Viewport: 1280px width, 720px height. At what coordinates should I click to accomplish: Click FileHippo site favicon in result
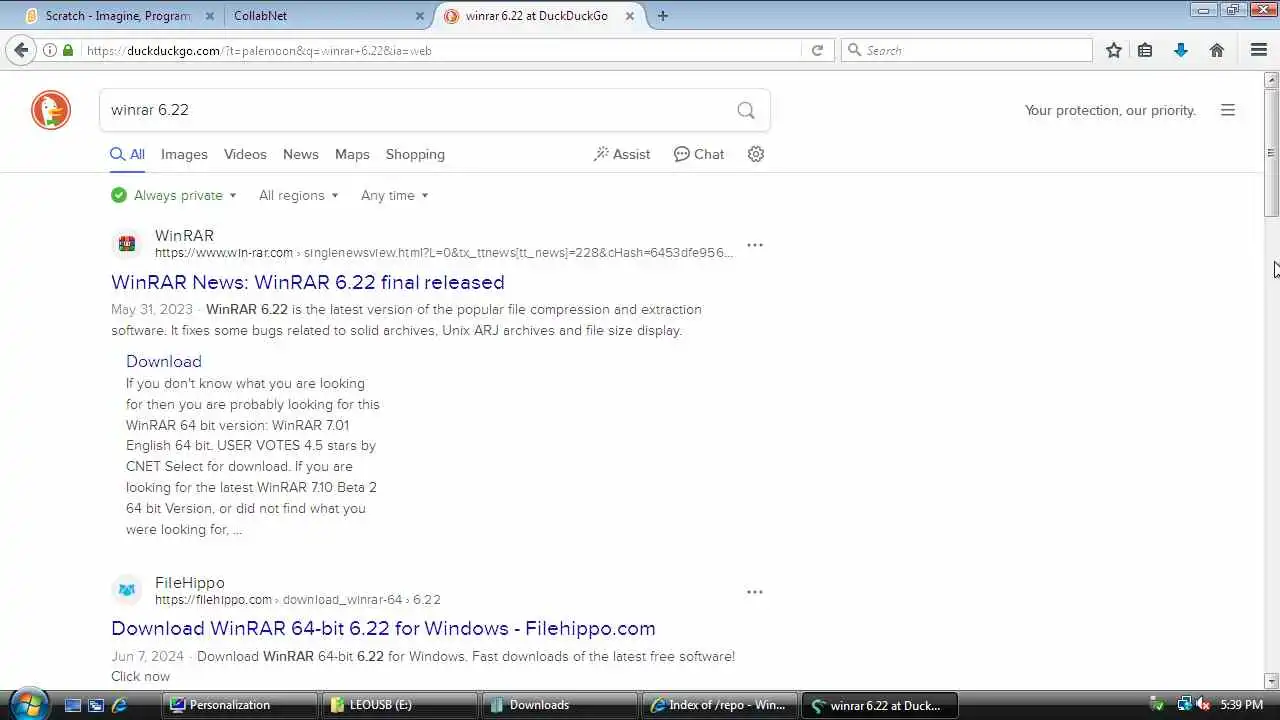pos(127,590)
